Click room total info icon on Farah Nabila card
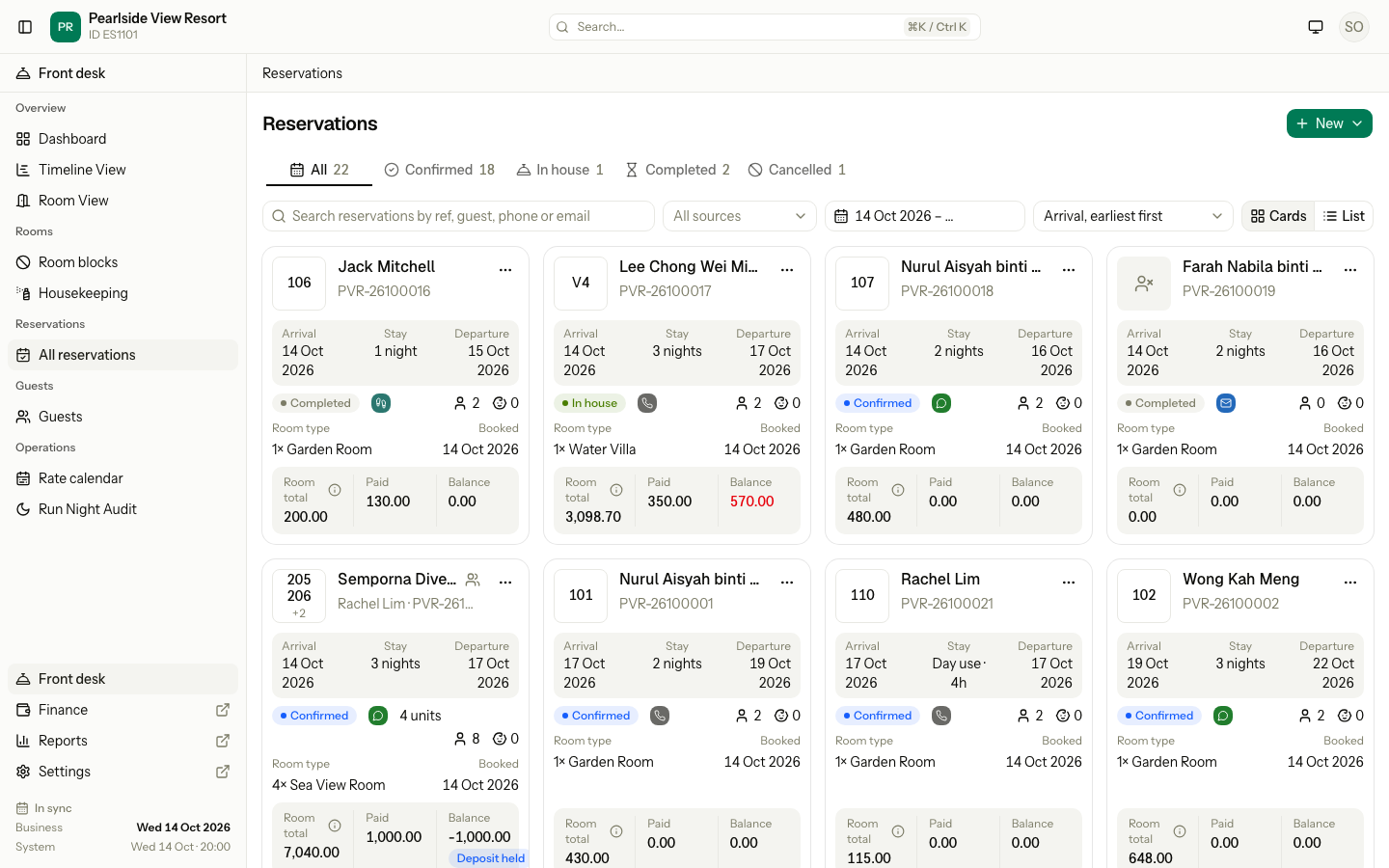The image size is (1389, 868). 1180,490
